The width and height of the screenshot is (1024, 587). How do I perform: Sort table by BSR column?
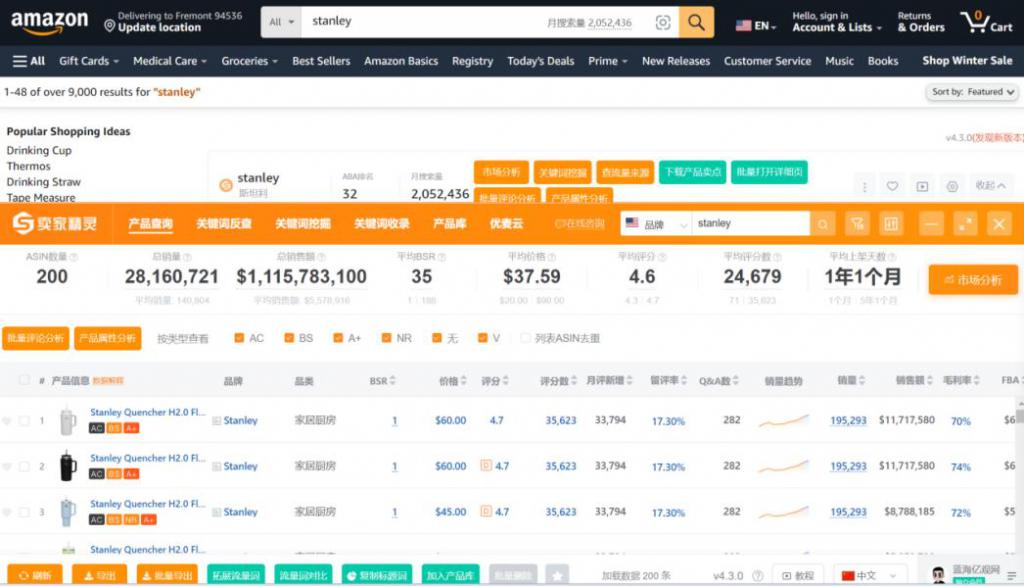coord(383,381)
